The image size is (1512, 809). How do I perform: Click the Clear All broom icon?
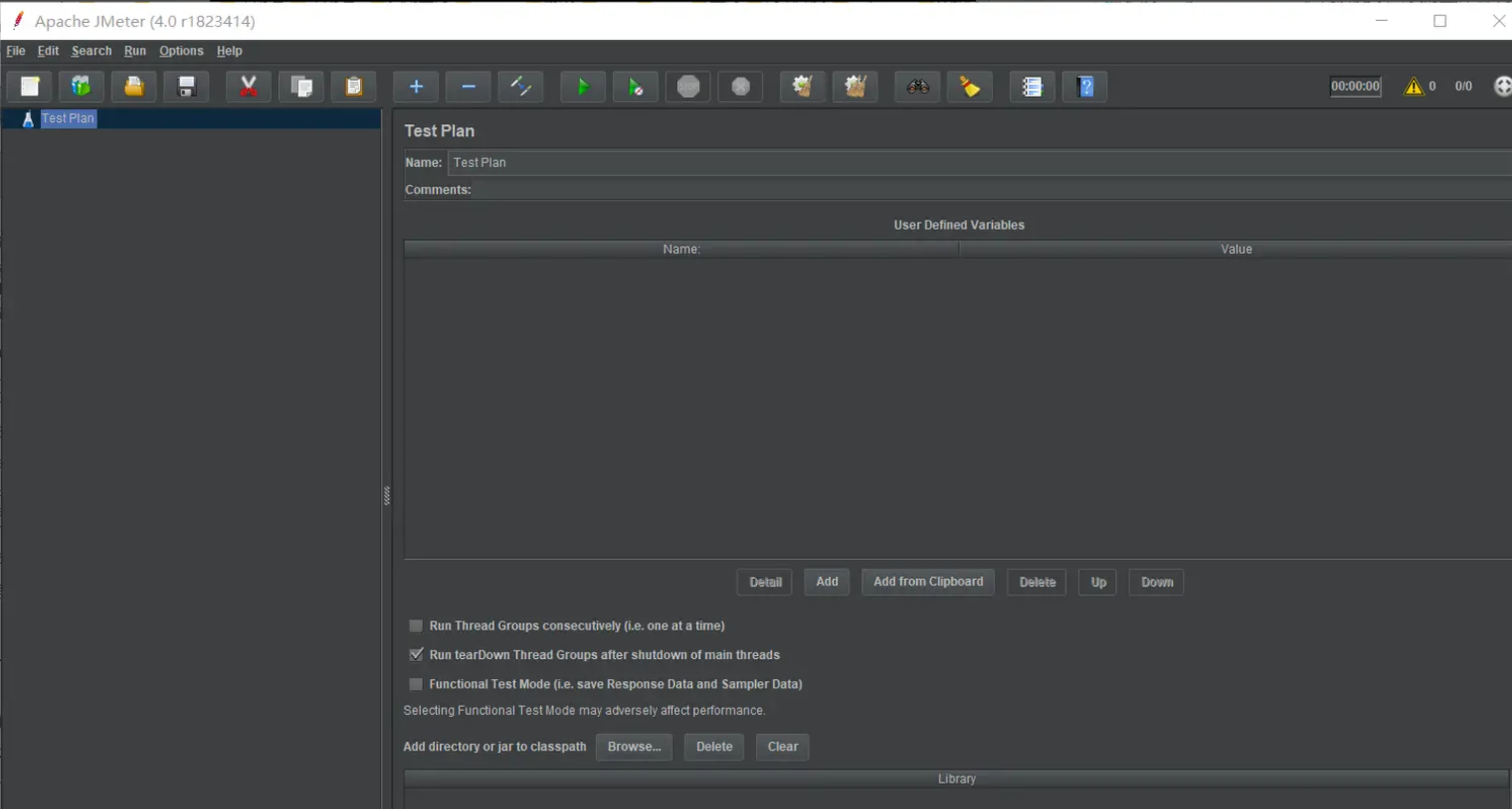(x=855, y=87)
